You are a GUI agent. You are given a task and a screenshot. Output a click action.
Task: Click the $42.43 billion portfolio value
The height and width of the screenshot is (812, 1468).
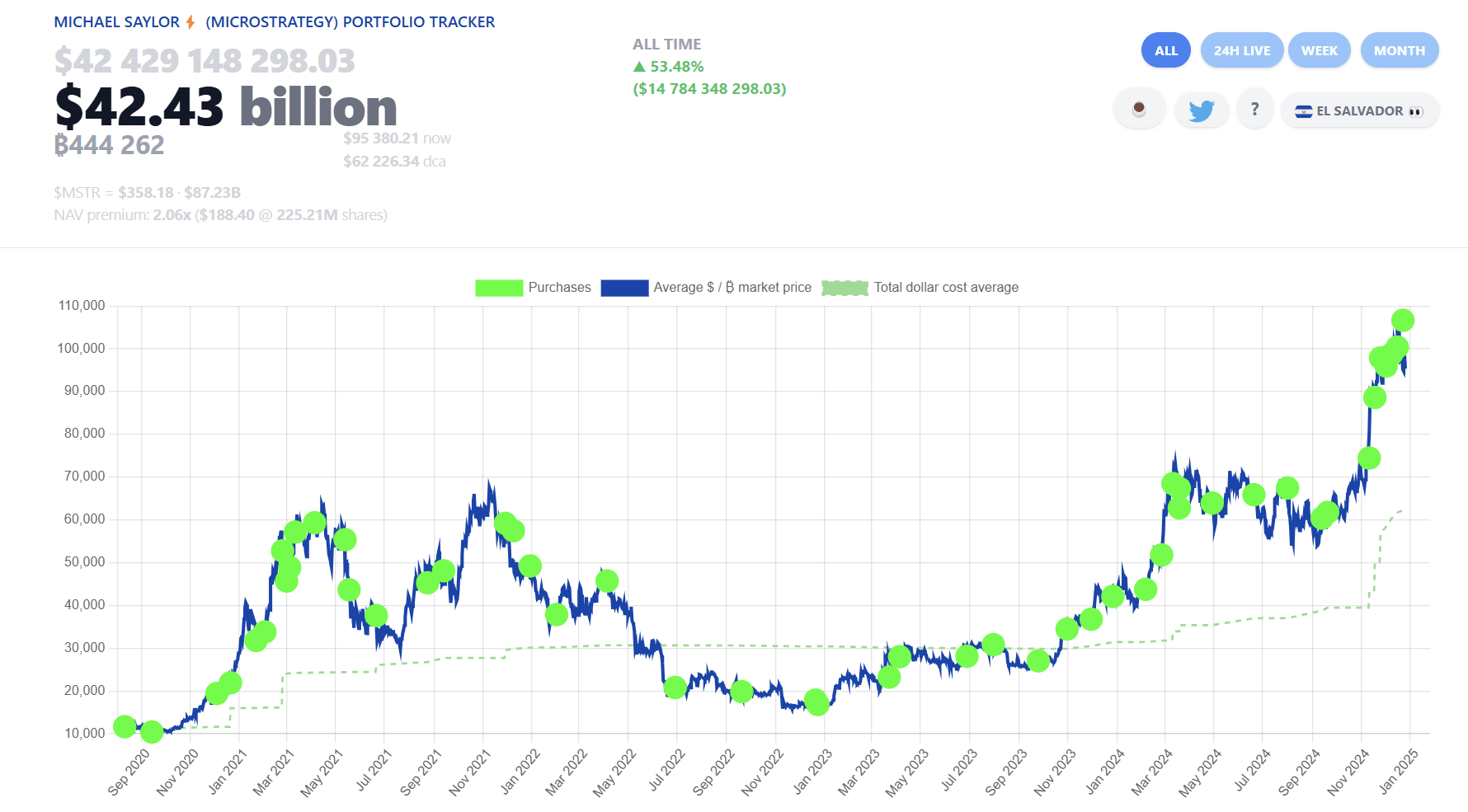click(x=226, y=107)
